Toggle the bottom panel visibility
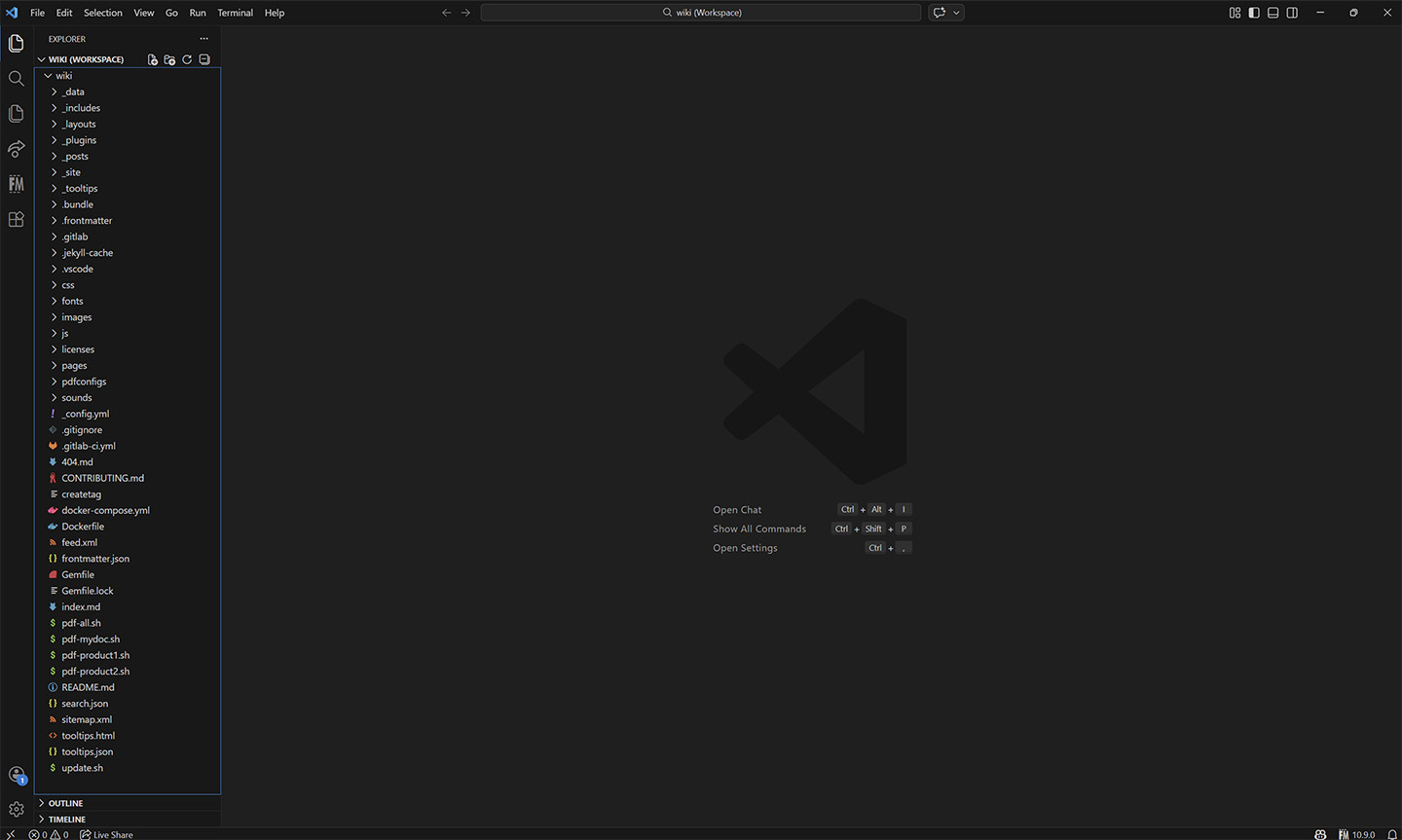 click(1273, 13)
